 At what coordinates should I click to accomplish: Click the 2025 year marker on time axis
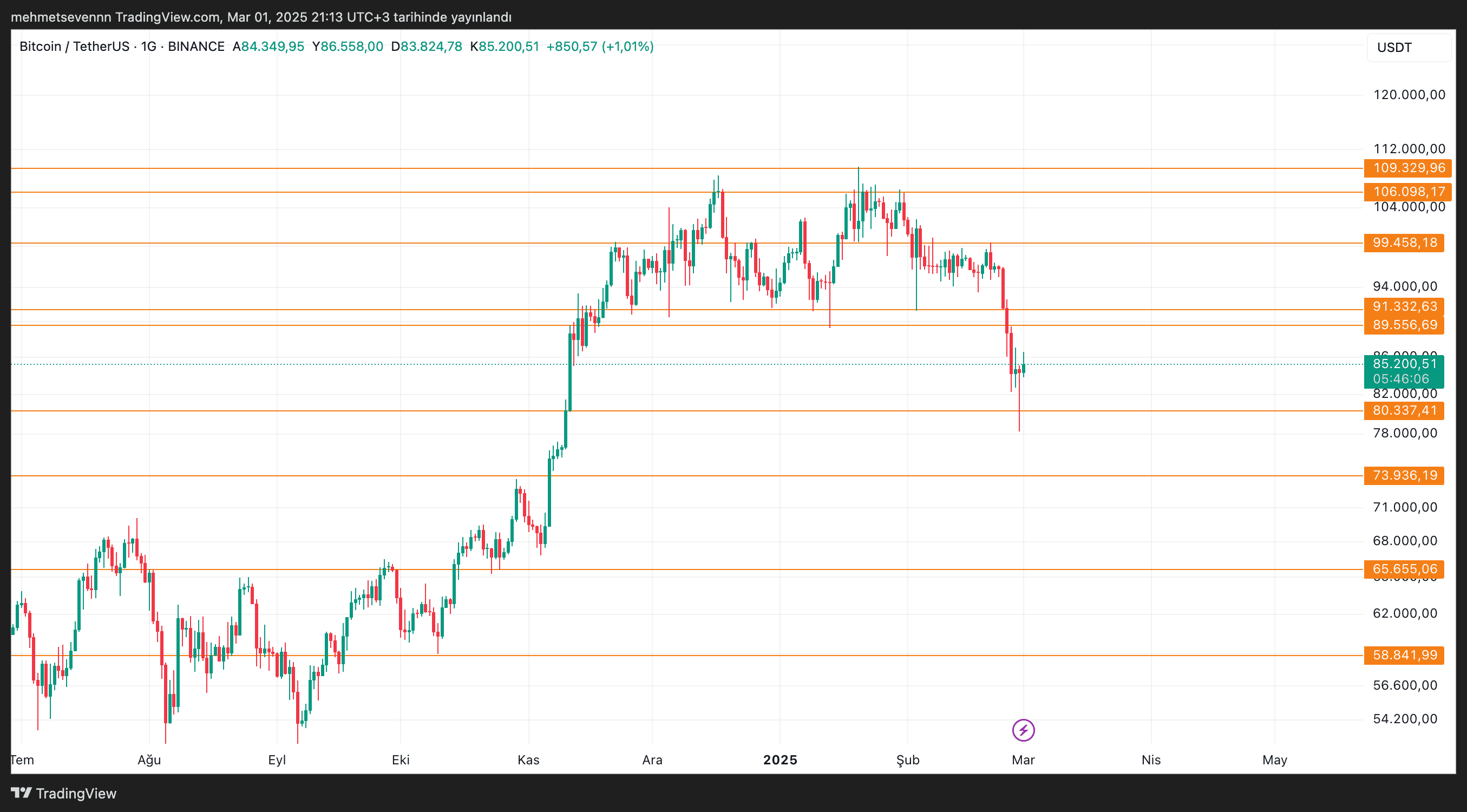point(780,760)
